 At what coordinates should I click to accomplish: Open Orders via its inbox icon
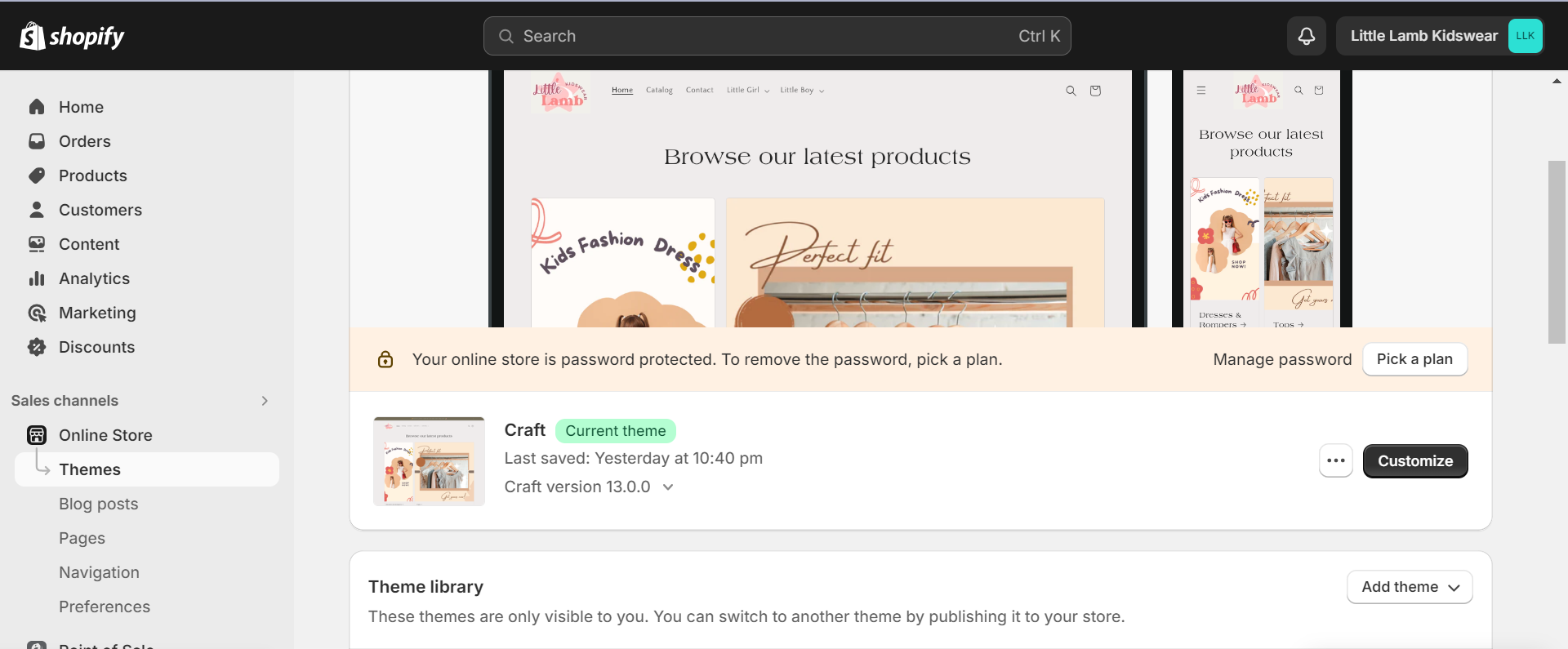[37, 141]
